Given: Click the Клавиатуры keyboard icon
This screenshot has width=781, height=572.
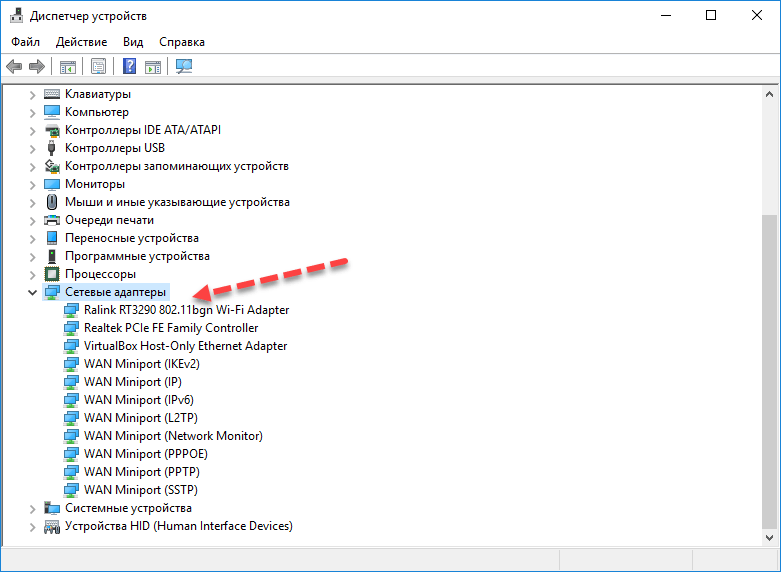Looking at the screenshot, I should 52,94.
